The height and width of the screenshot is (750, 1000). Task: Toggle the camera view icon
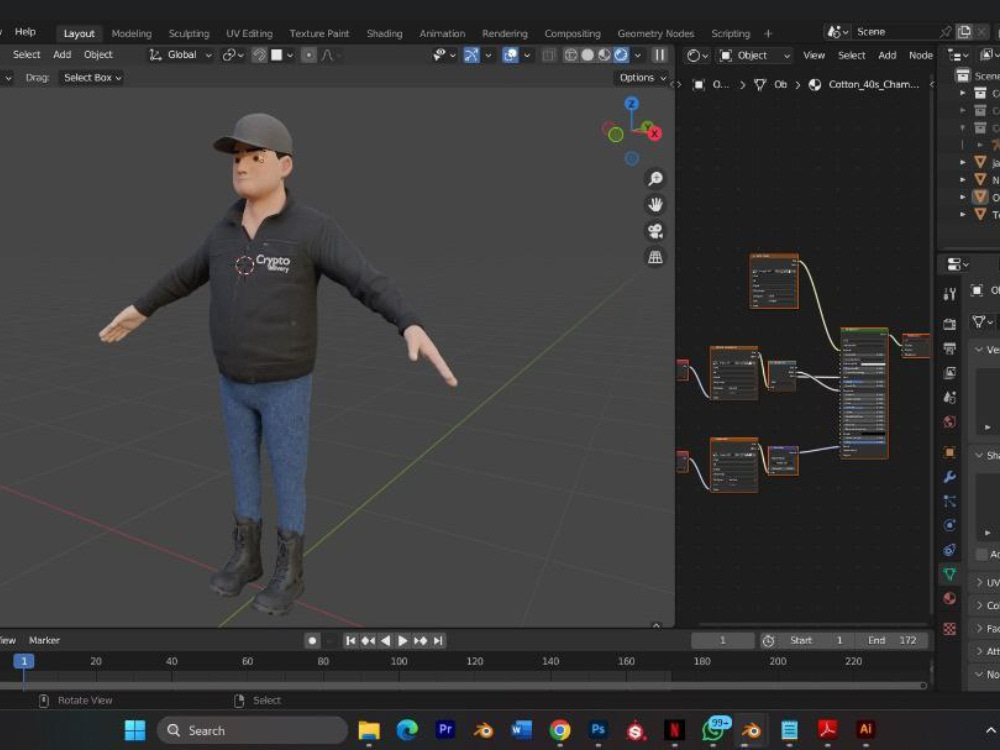pyautogui.click(x=655, y=231)
